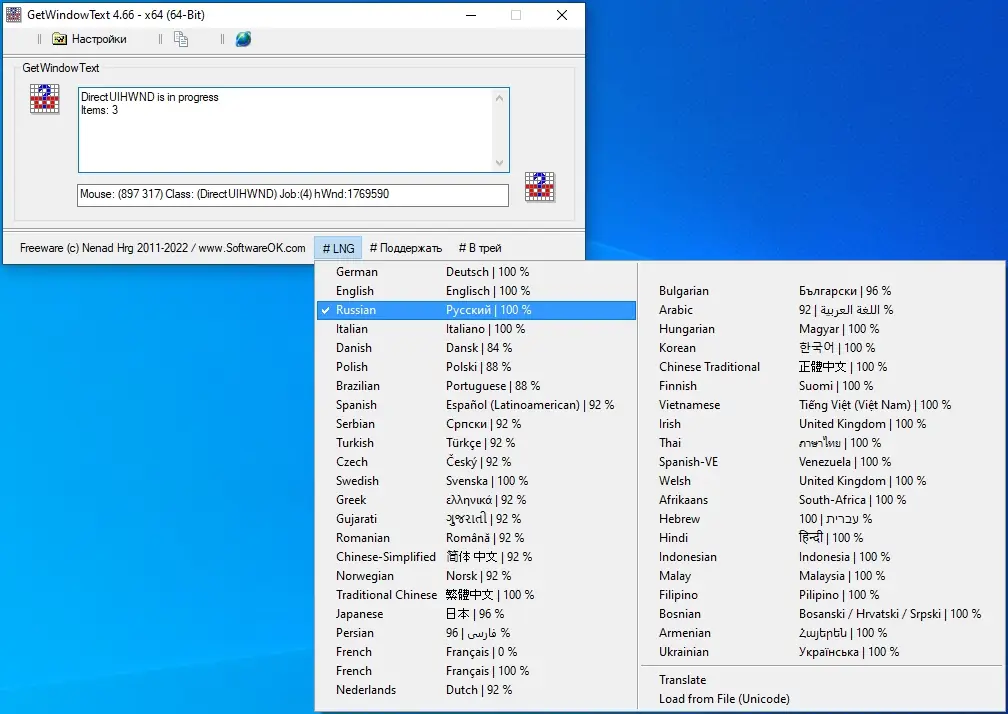Pick Vietnamese language entry

tap(821, 405)
